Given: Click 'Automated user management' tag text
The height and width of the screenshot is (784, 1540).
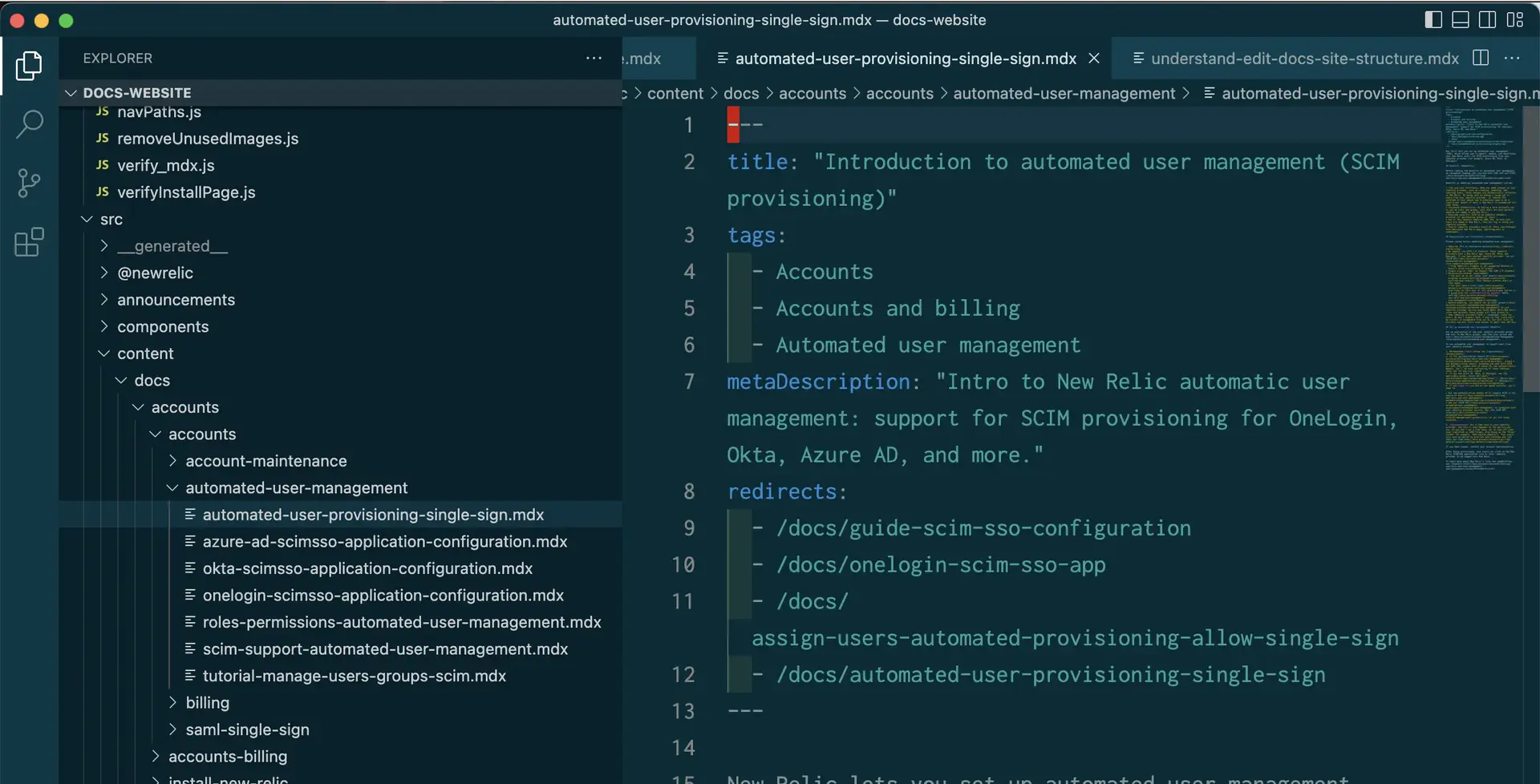Looking at the screenshot, I should (x=928, y=346).
